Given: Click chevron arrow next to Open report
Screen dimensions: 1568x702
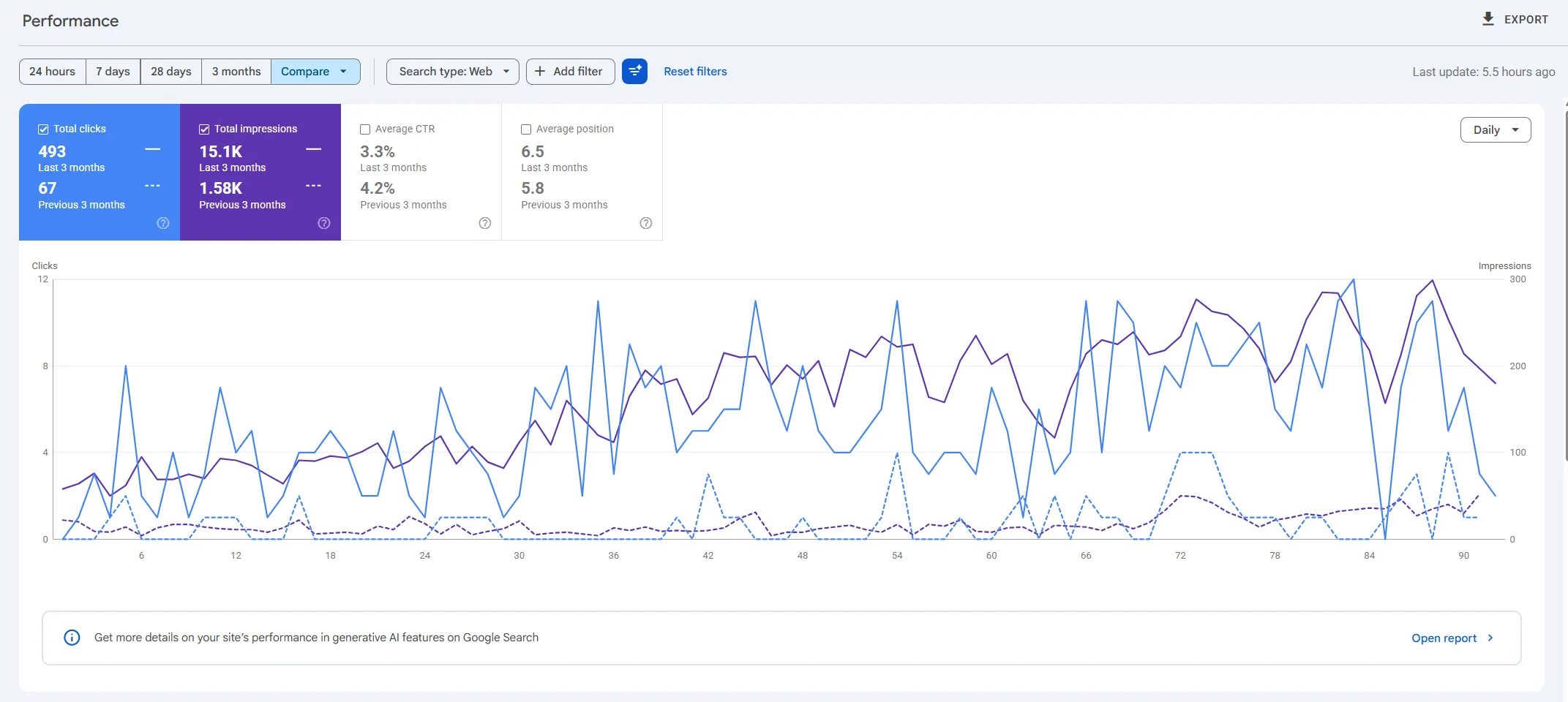Looking at the screenshot, I should click(1490, 638).
